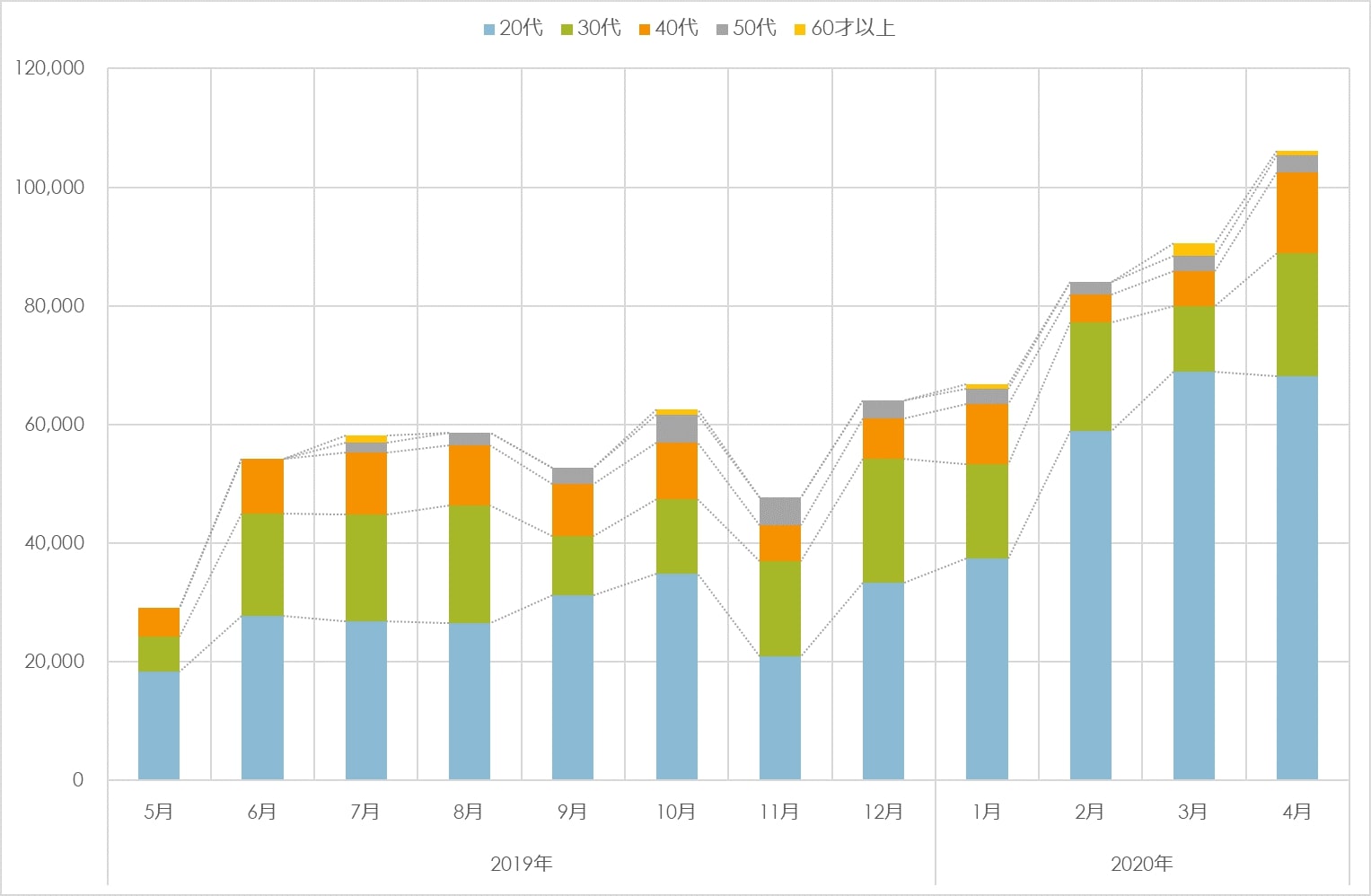Image resolution: width=1371 pixels, height=896 pixels.
Task: Select the green 30代 segment for 8月
Action: point(470,564)
